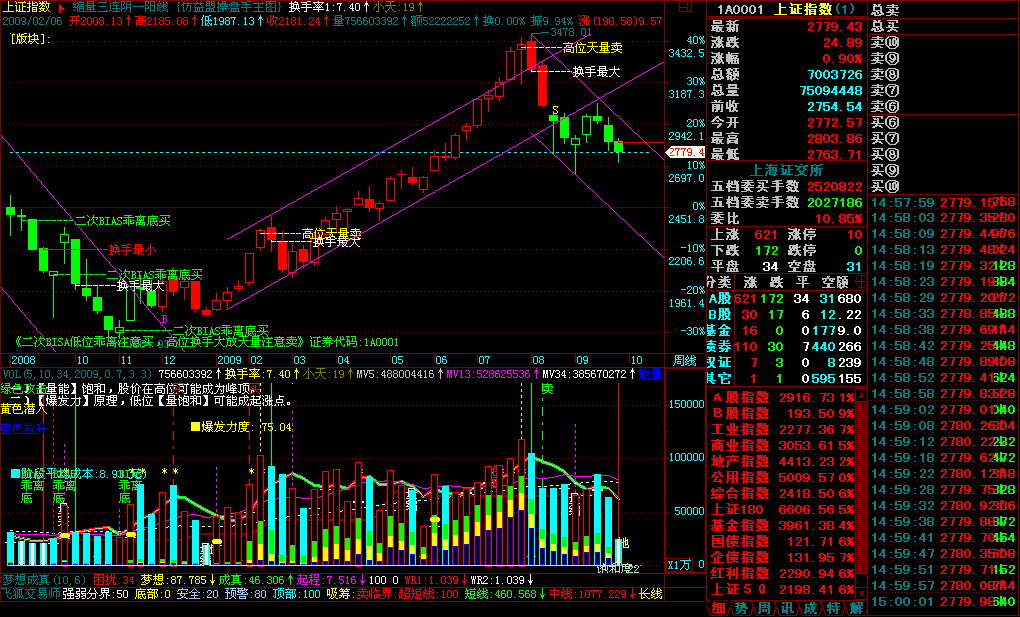The image size is (1020, 617).
Task: Select the A股指数 row
Action: [x=783, y=397]
